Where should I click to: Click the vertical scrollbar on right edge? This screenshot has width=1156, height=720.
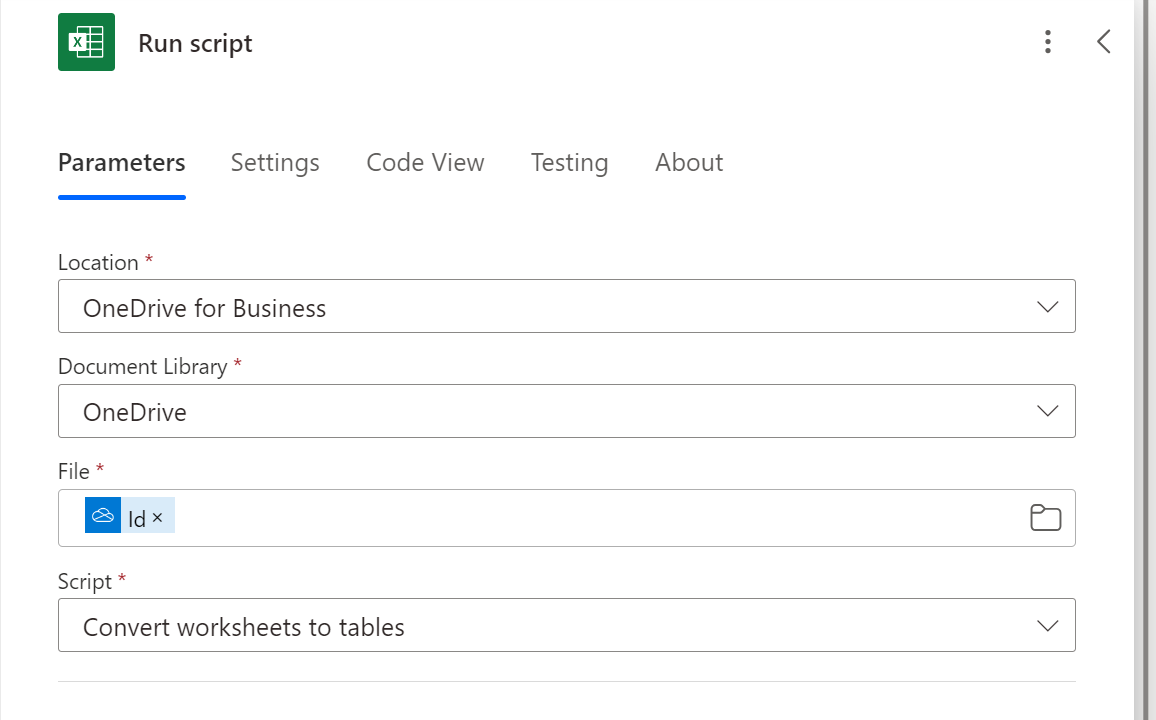(x=1145, y=360)
